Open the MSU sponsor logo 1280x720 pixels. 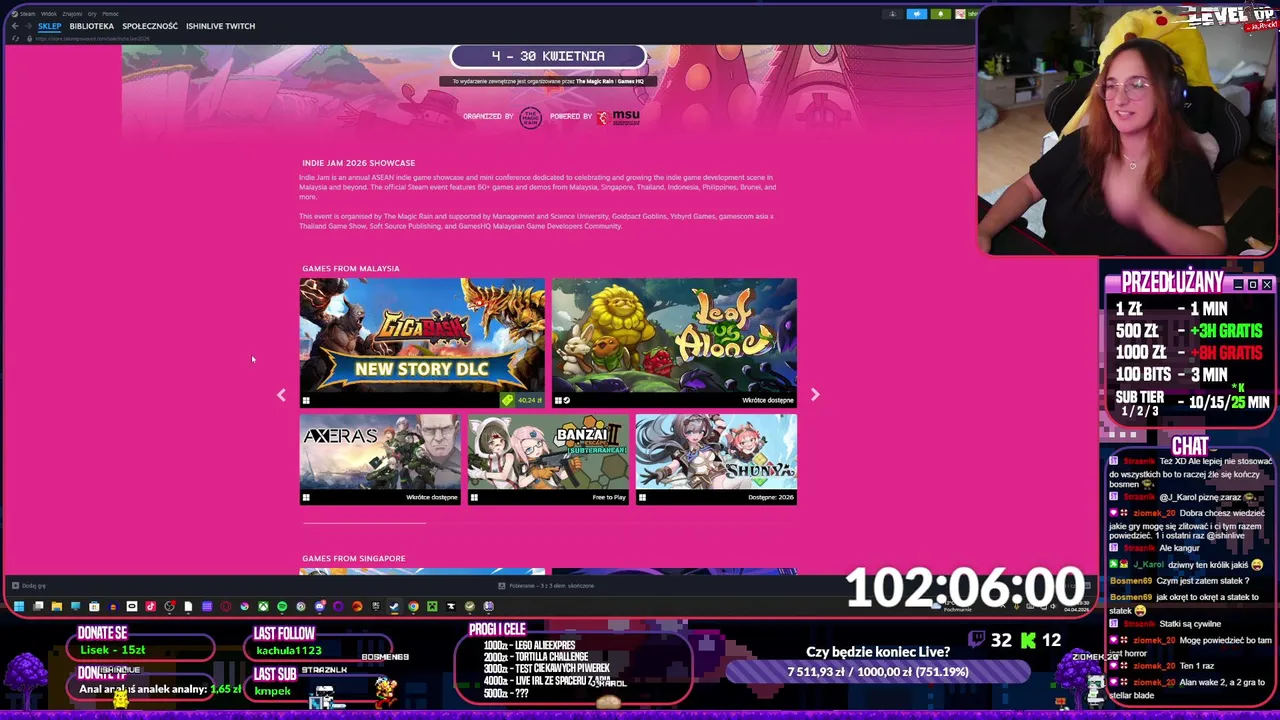619,117
